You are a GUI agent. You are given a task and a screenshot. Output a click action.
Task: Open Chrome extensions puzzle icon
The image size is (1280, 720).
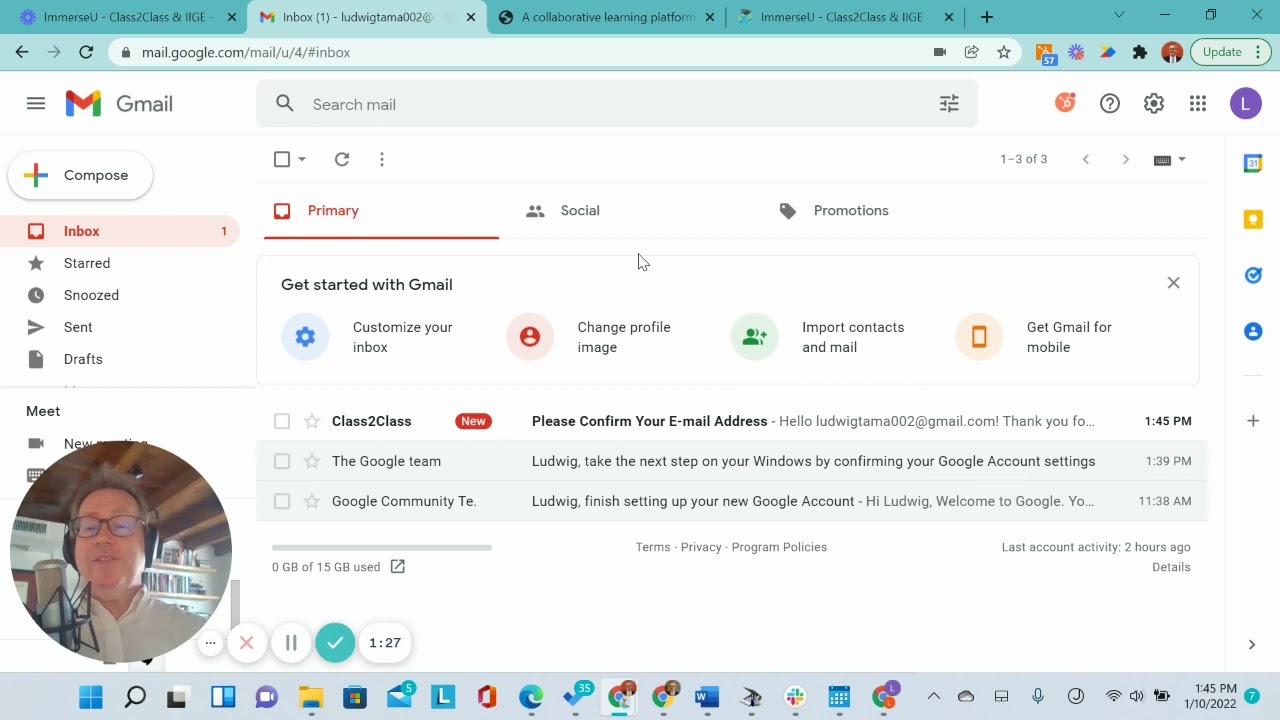pyautogui.click(x=1140, y=52)
